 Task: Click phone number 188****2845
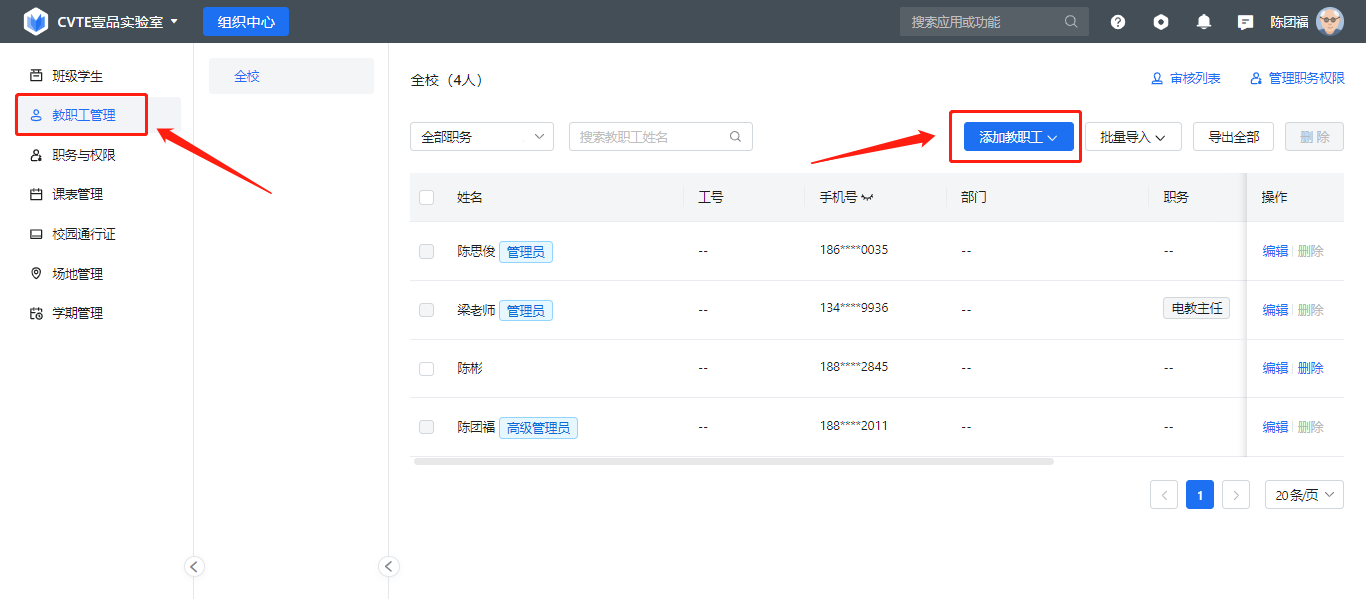pos(854,367)
